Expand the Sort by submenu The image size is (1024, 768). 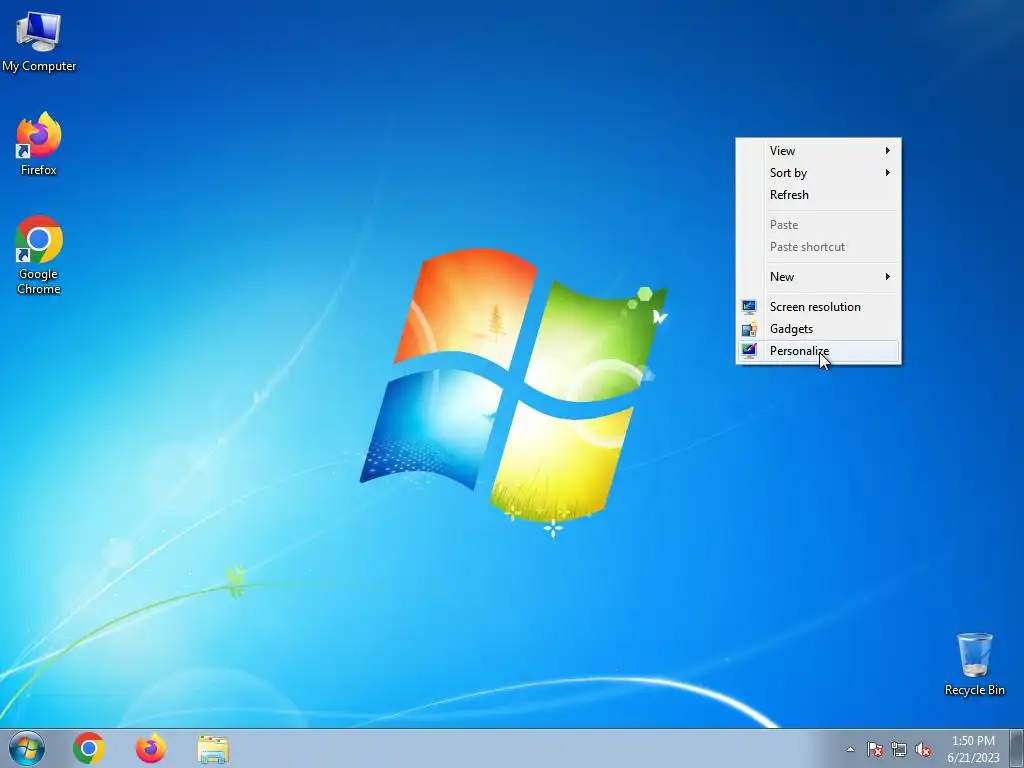(x=818, y=173)
